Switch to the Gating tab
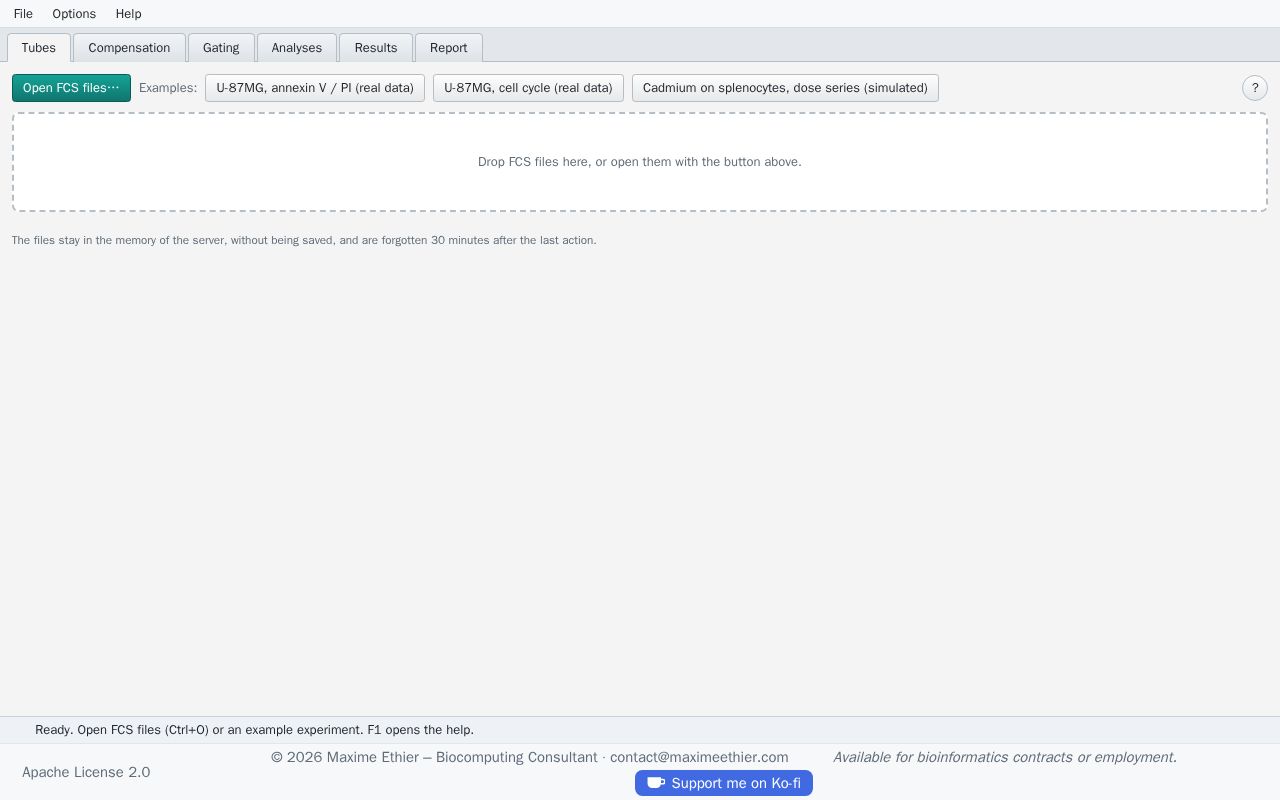The height and width of the screenshot is (800, 1280). click(x=221, y=48)
